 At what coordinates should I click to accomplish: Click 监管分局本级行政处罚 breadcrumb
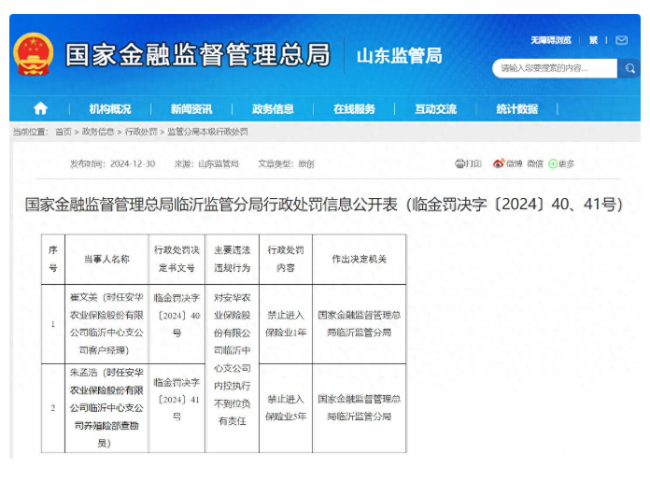click(x=208, y=132)
